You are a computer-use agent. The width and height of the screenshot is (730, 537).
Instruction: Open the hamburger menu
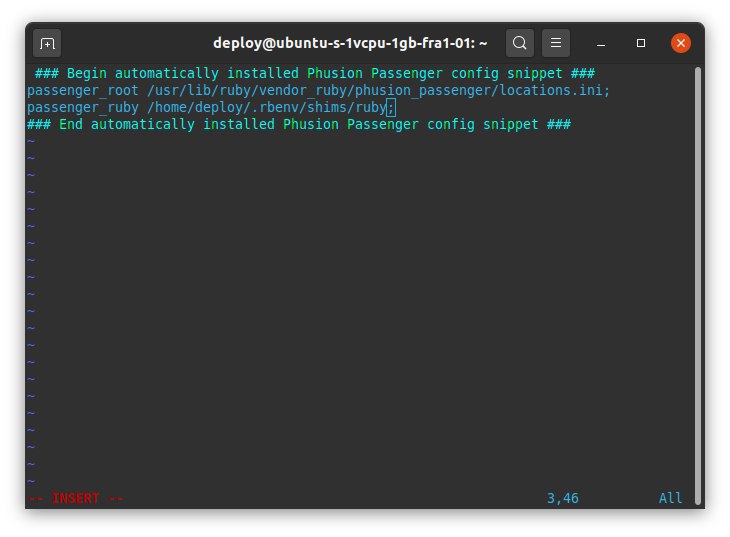(556, 43)
